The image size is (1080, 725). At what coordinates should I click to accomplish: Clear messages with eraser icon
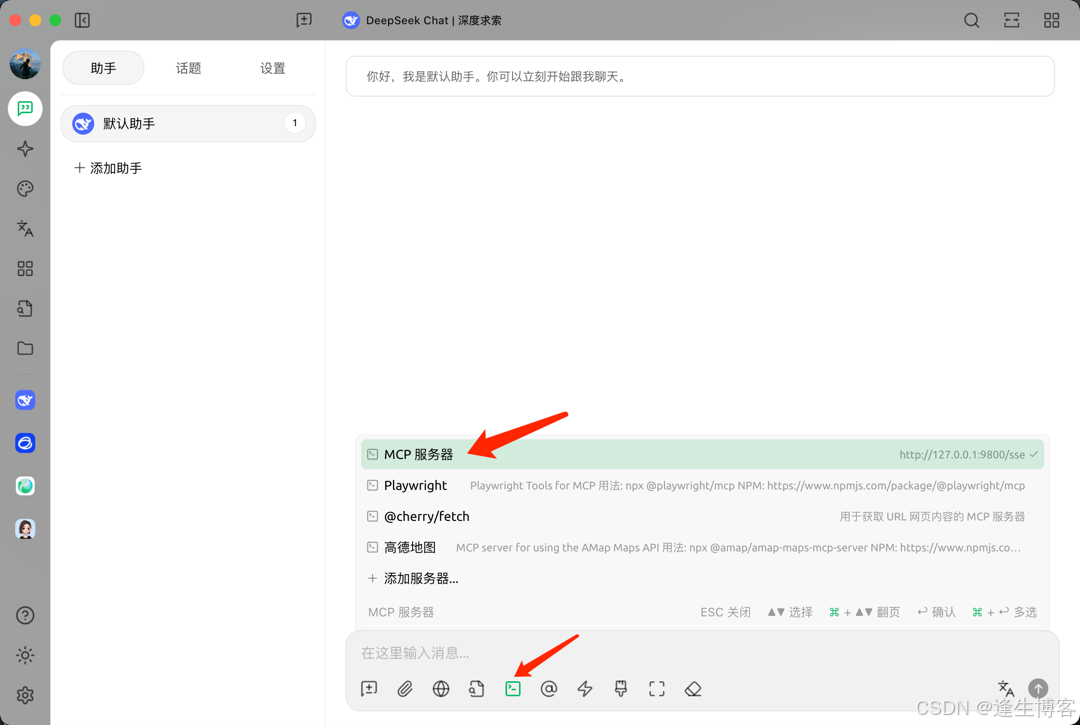coord(693,689)
